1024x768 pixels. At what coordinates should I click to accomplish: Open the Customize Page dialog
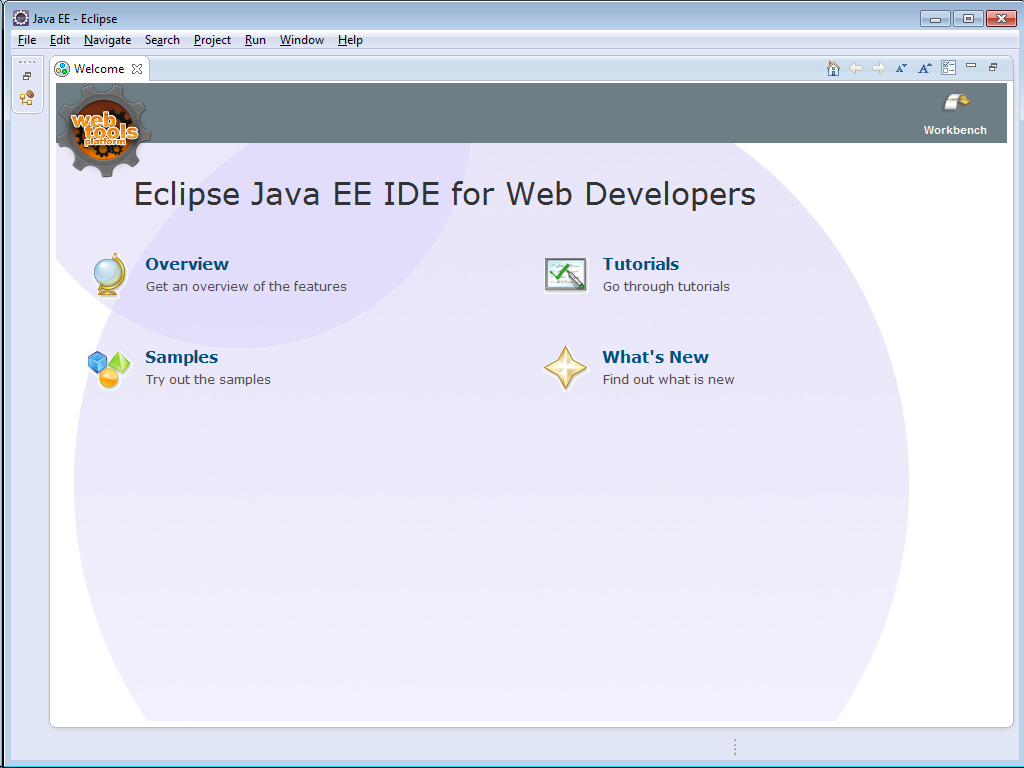tap(948, 68)
